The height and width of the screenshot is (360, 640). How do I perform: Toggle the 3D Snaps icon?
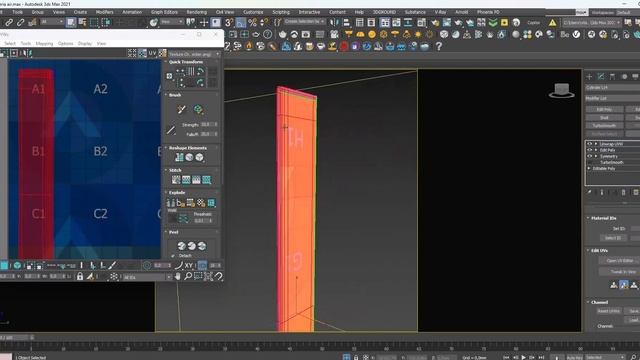click(229, 22)
